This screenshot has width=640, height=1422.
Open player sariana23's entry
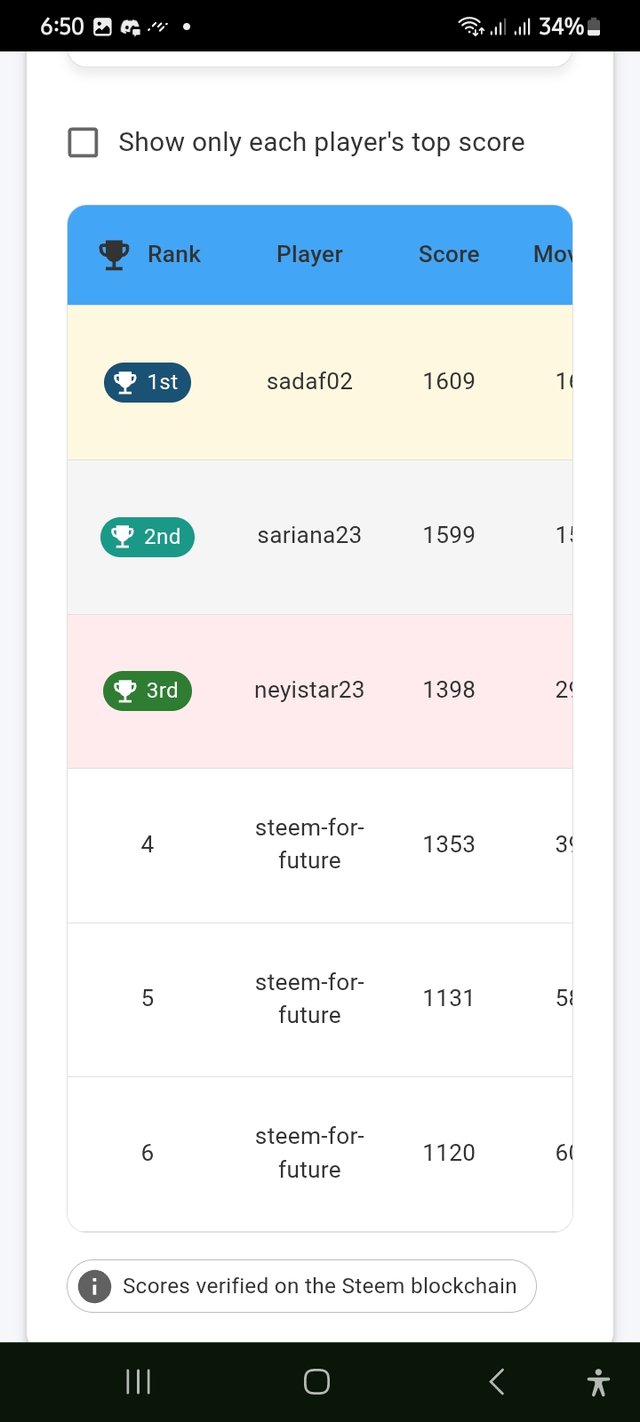pos(309,536)
